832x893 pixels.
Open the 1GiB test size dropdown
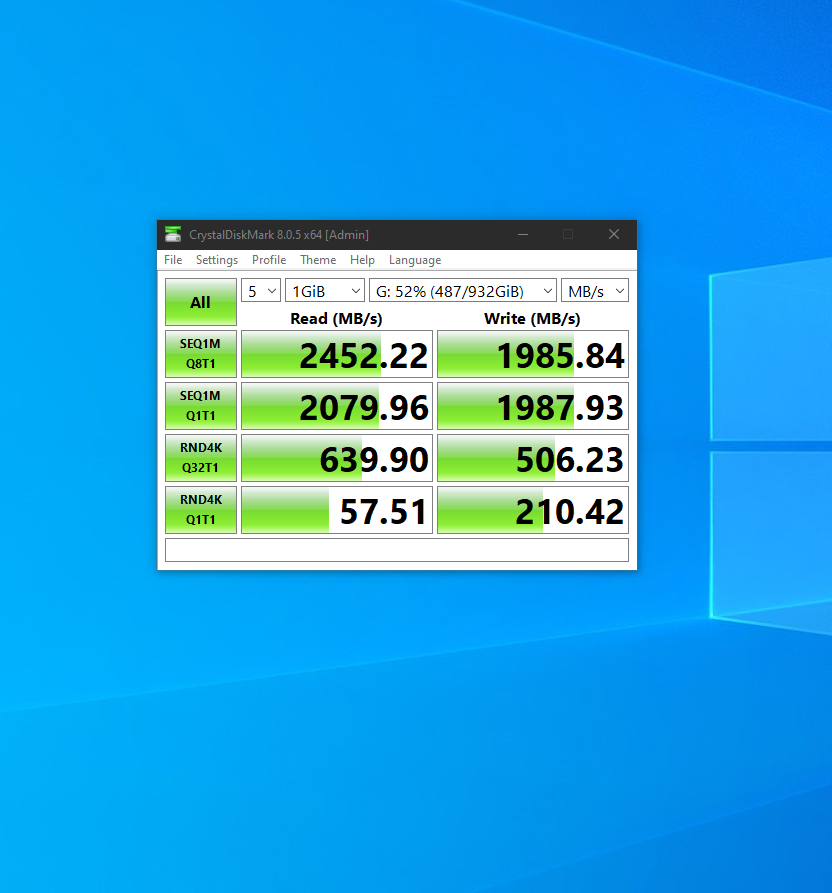point(325,291)
